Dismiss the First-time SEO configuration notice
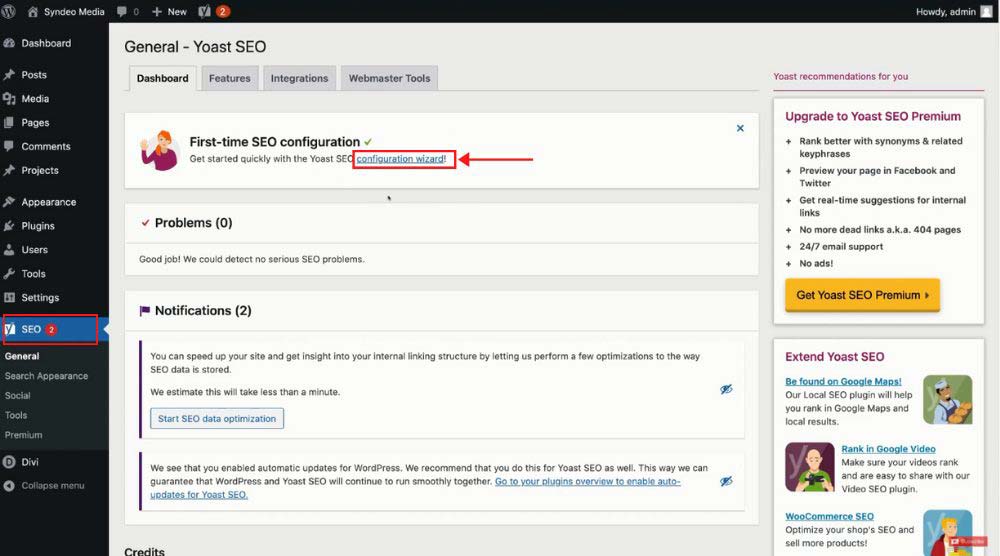The image size is (1000, 556). tap(740, 128)
